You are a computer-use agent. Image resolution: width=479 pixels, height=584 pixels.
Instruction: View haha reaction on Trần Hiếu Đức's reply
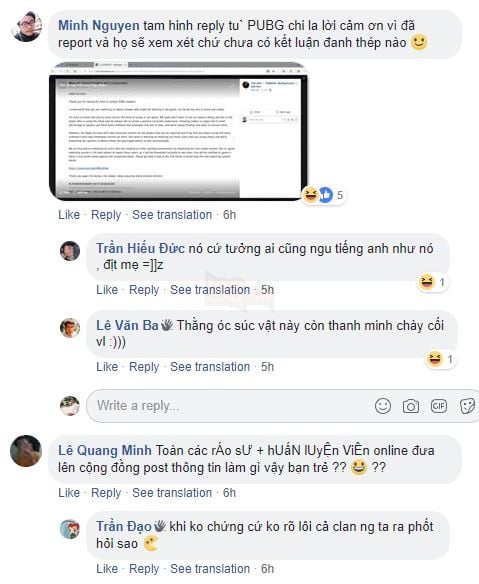pos(432,282)
